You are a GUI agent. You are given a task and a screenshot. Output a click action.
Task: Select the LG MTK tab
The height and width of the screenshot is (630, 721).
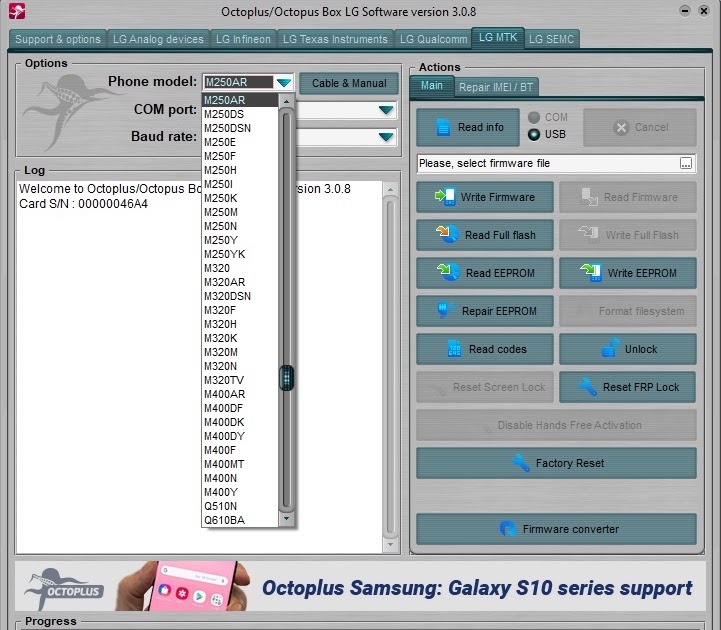click(x=498, y=37)
